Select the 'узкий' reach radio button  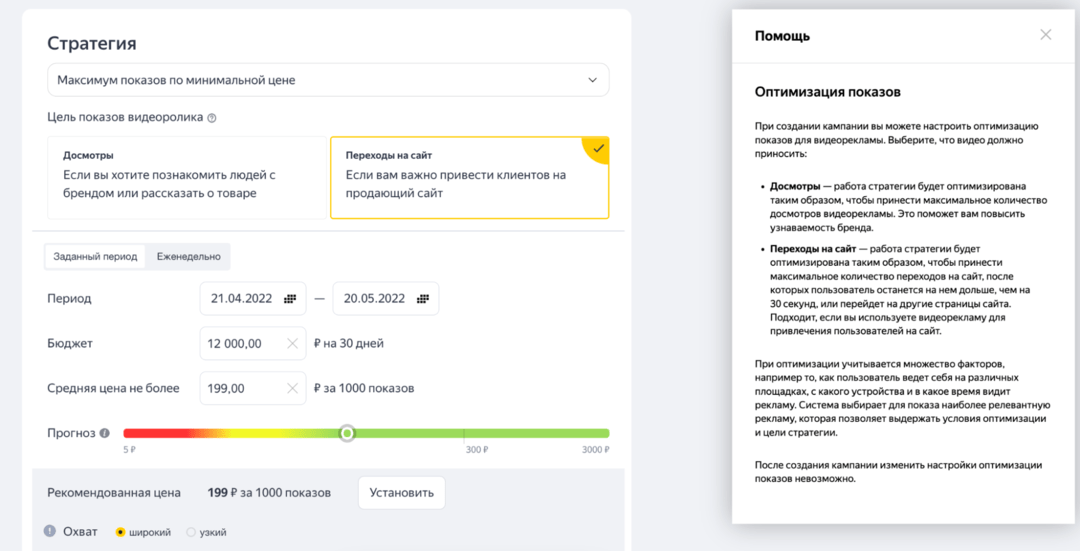(x=191, y=532)
